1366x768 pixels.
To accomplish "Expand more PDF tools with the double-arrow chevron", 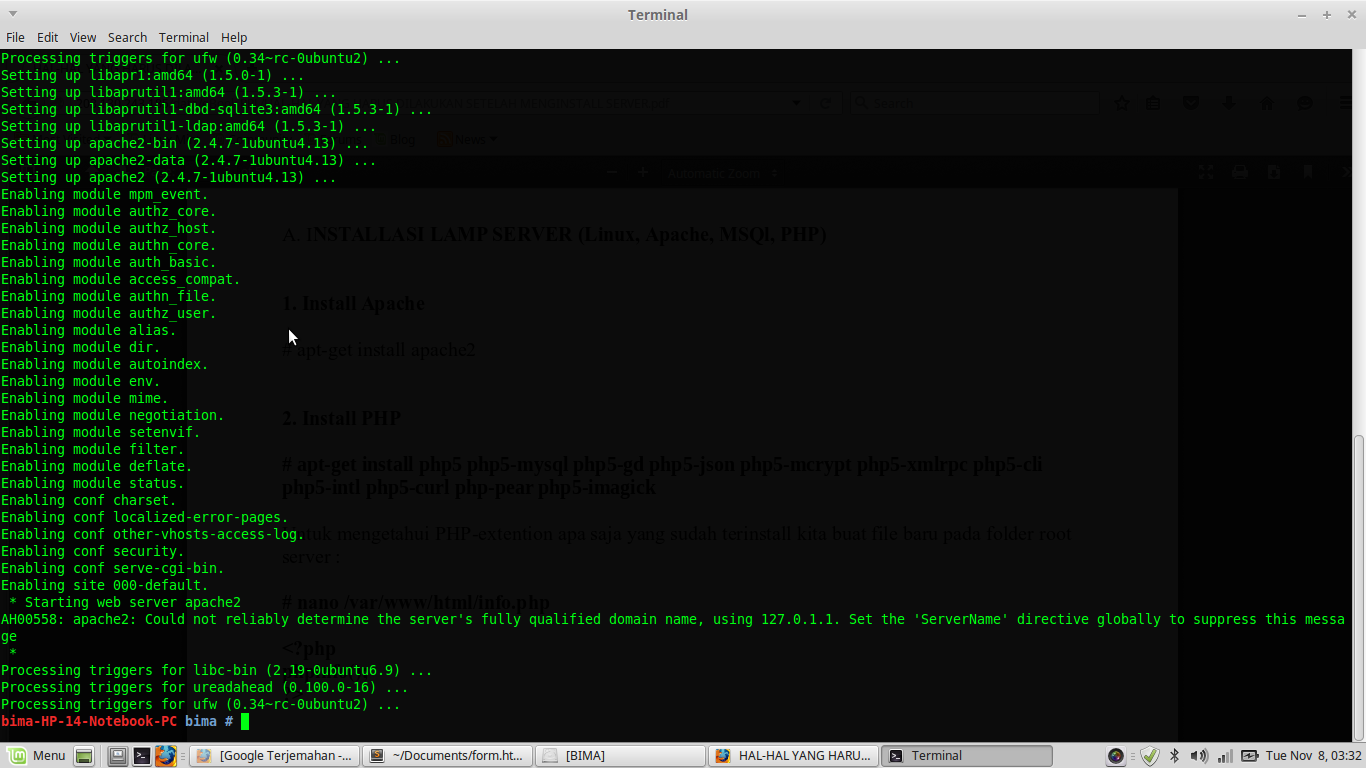I will [x=1347, y=172].
